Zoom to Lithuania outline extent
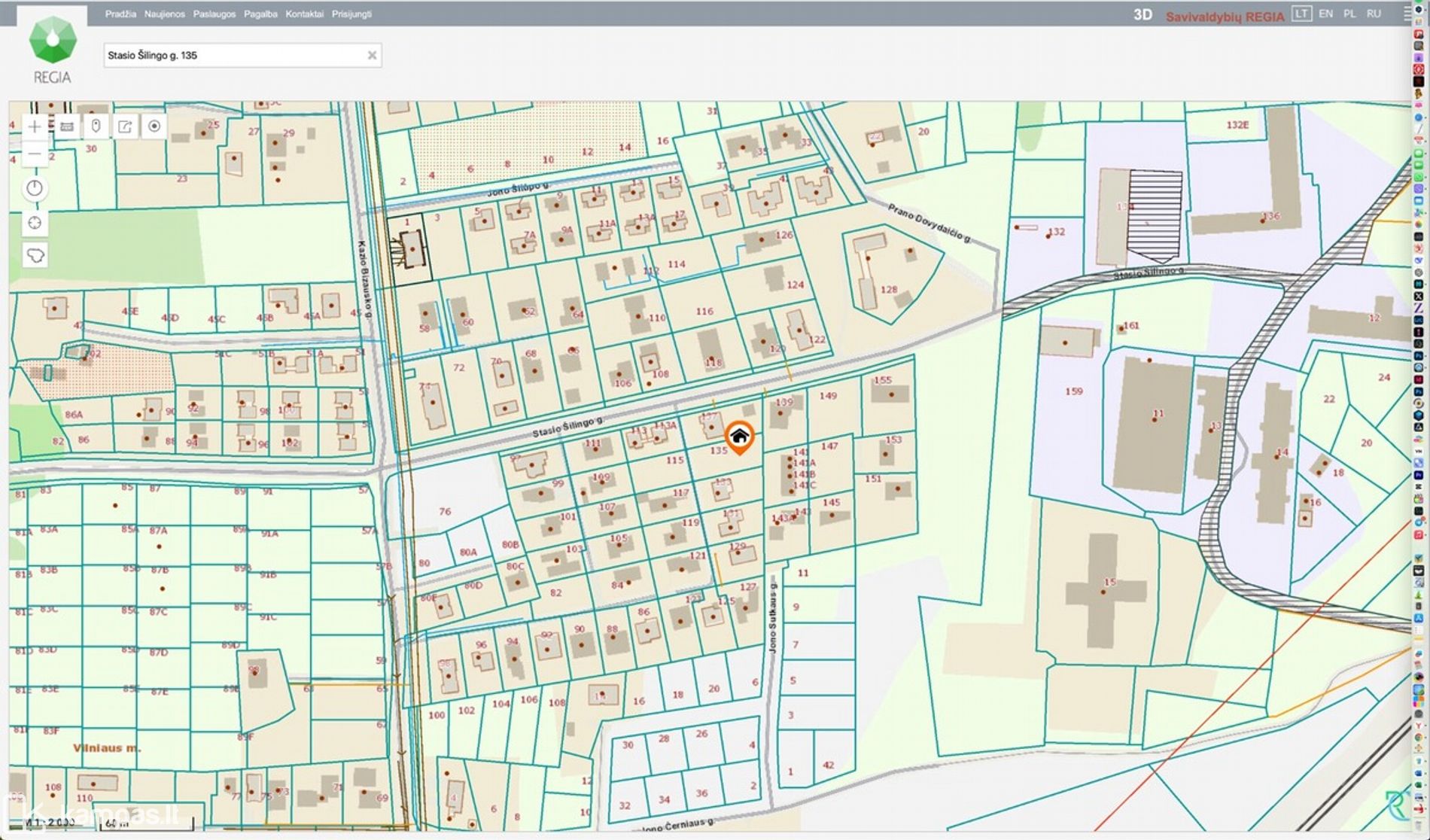The image size is (1430, 840). pyautogui.click(x=35, y=256)
